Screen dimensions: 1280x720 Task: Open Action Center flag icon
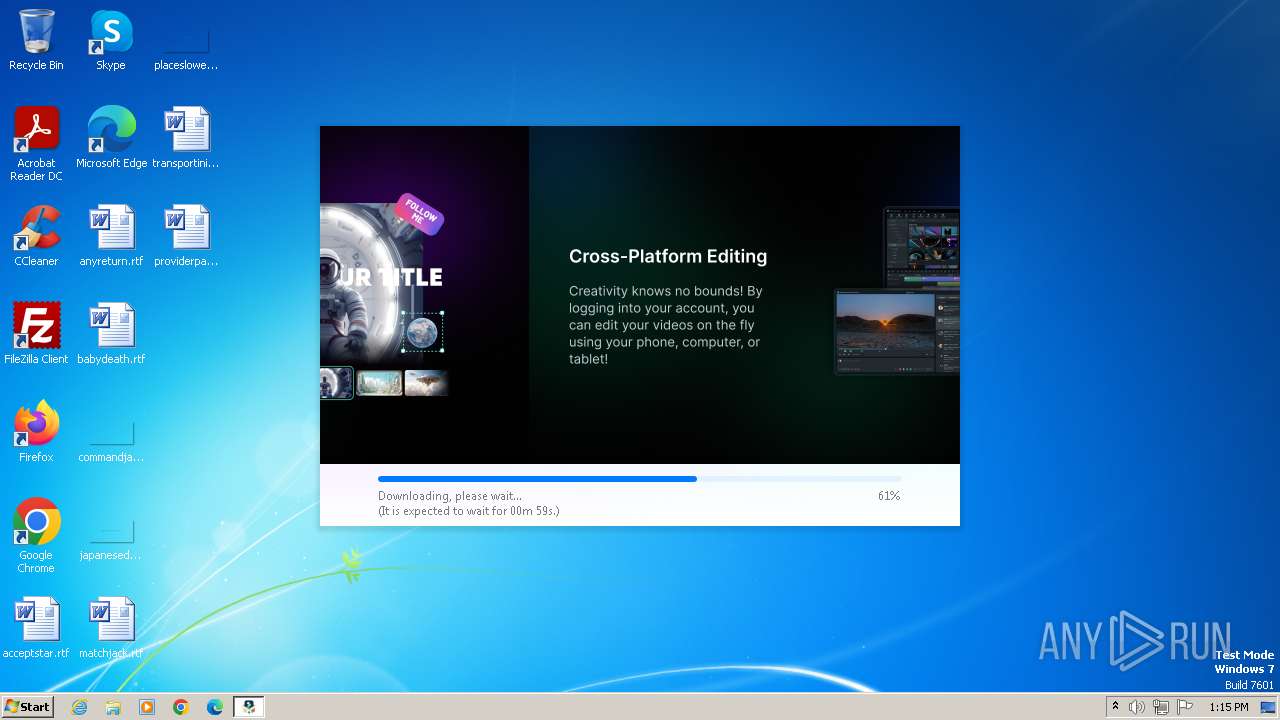coord(1185,707)
